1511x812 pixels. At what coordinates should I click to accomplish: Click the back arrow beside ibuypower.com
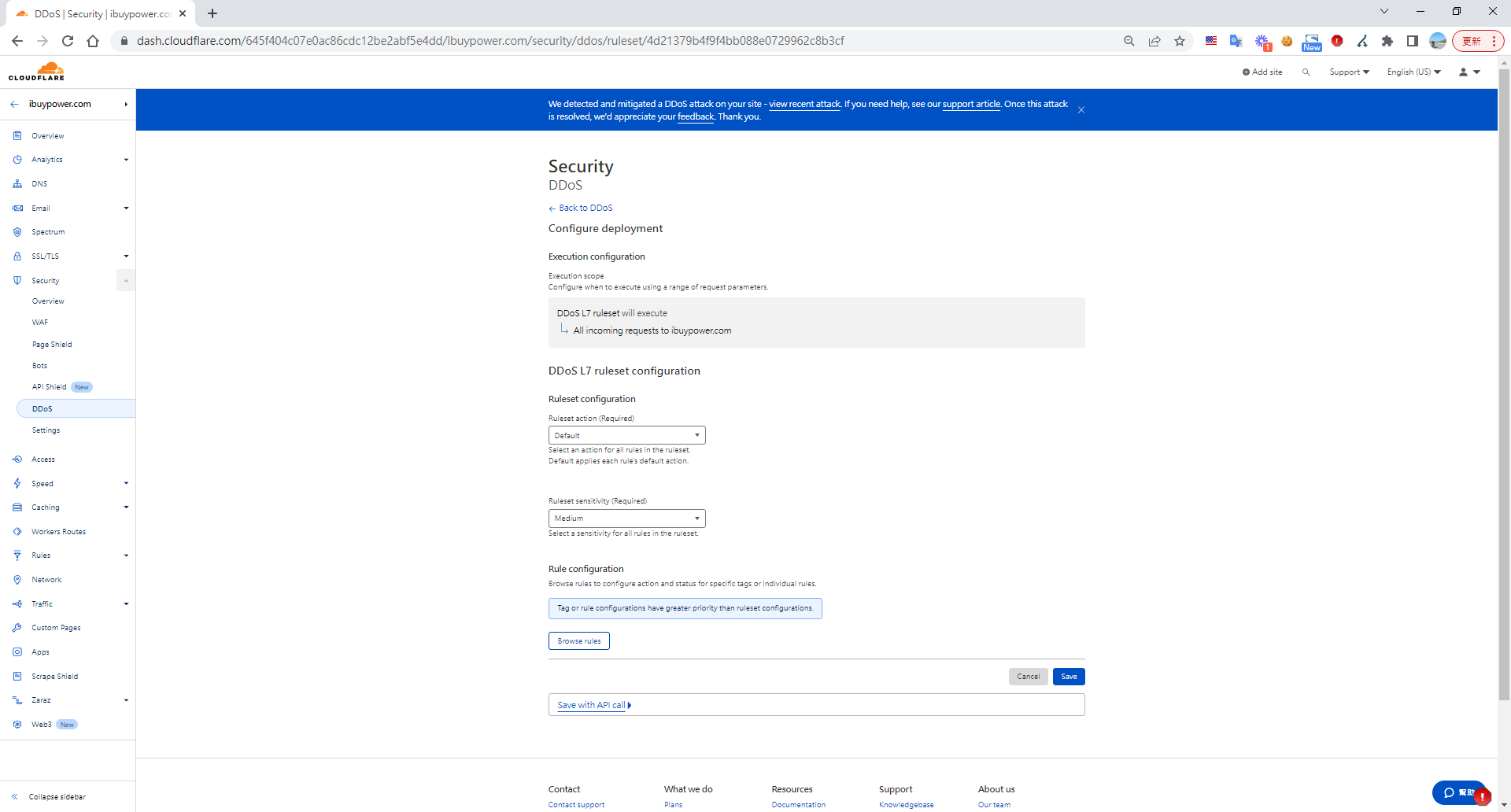(15, 104)
